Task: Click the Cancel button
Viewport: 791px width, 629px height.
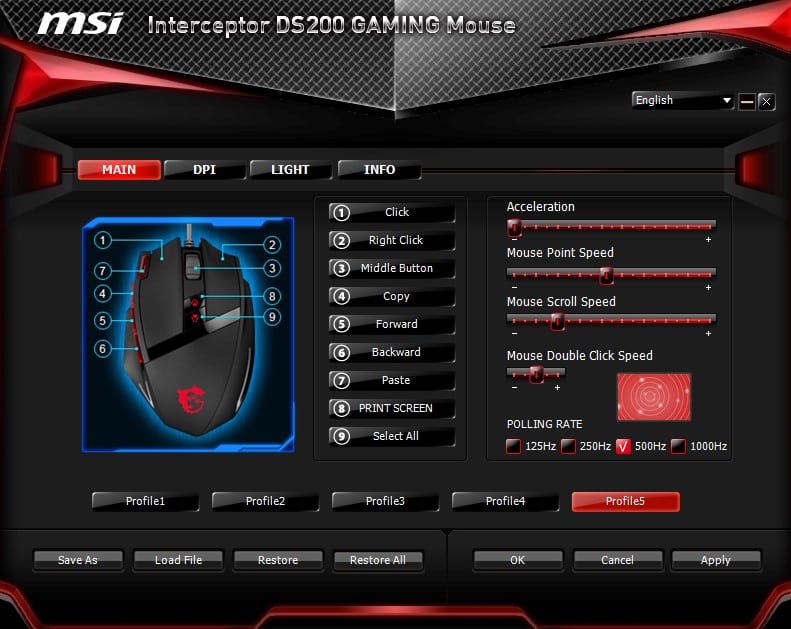Action: (617, 560)
